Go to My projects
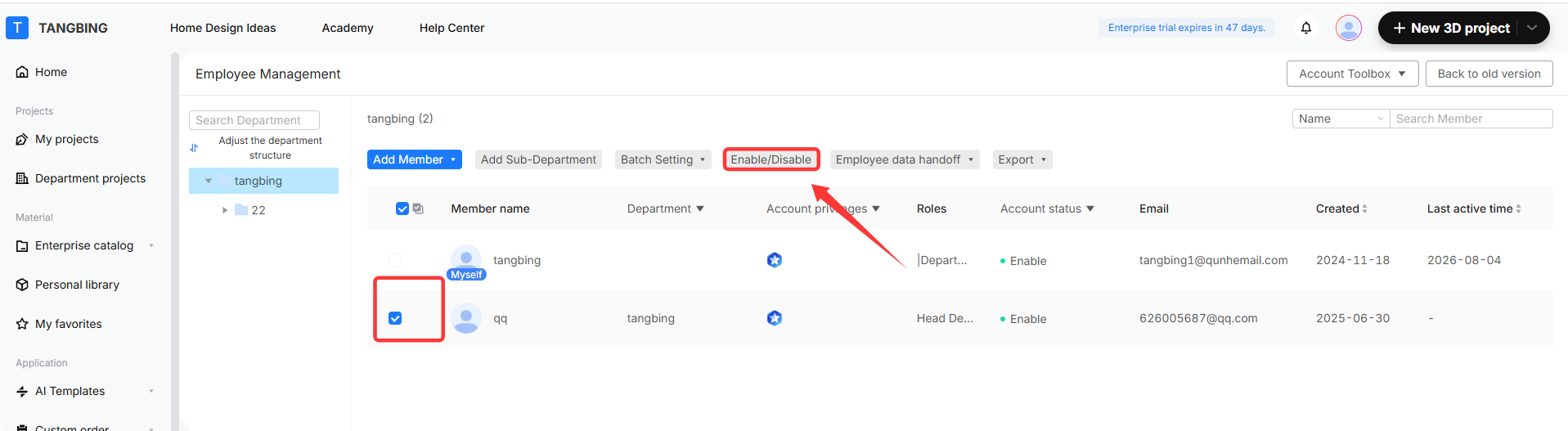Viewport: 1568px width, 431px height. pos(67,139)
